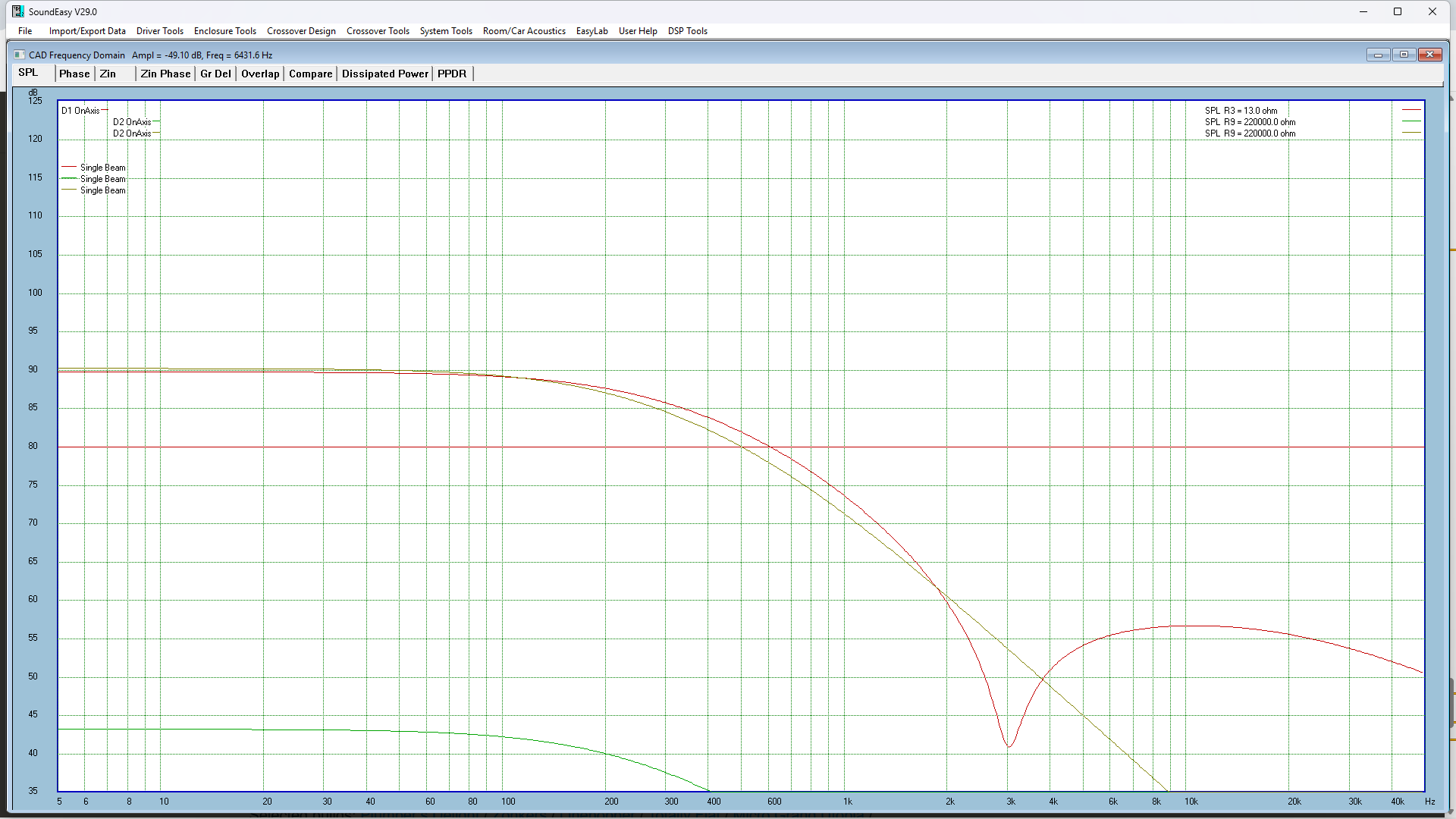Open the File menu

[x=25, y=31]
